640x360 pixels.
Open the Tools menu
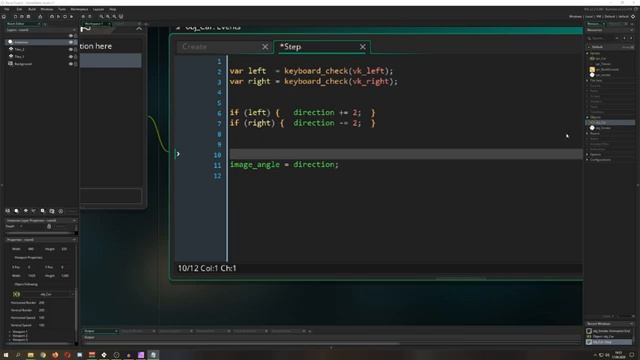tap(62, 9)
